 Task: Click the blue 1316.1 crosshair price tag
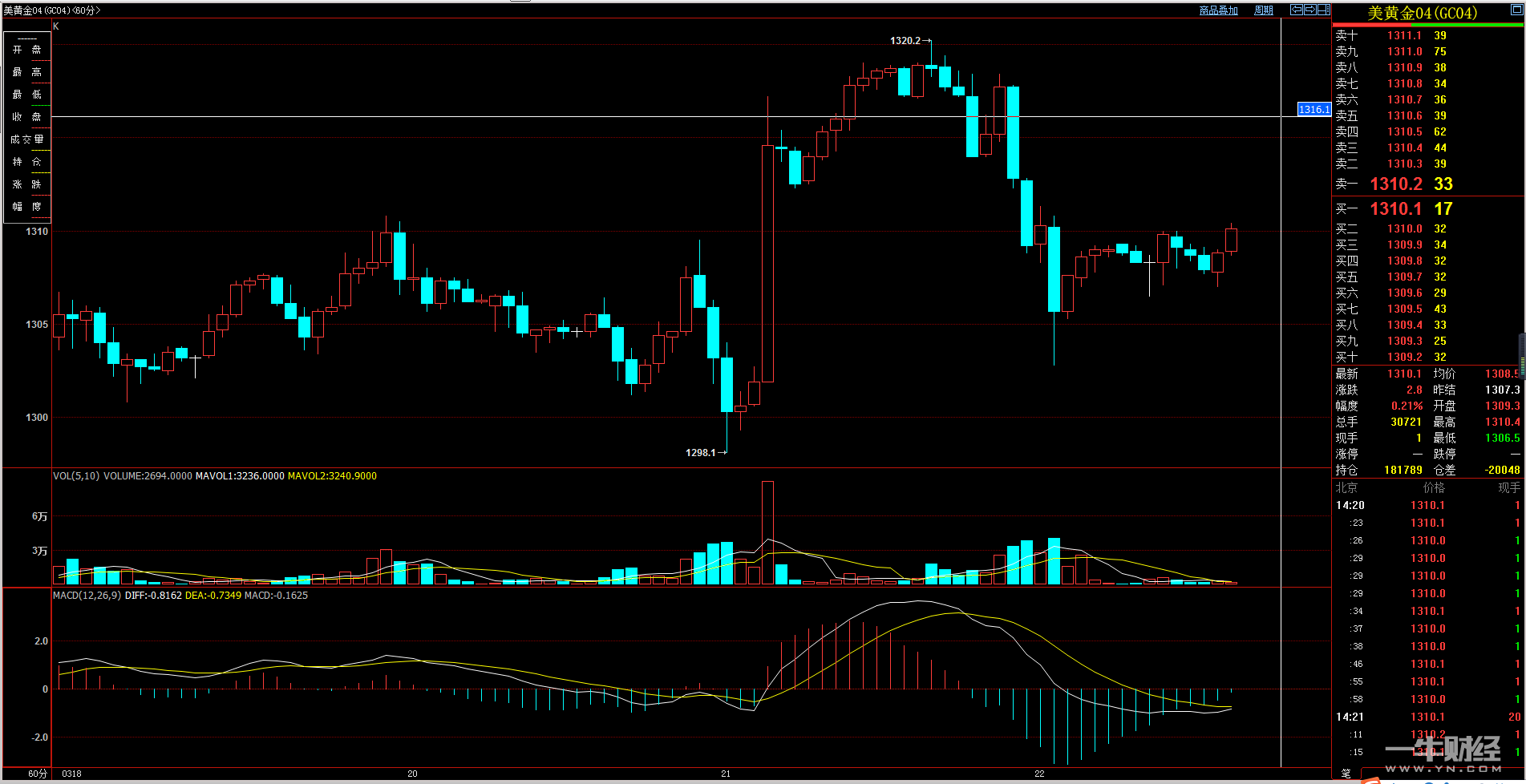tap(1314, 110)
